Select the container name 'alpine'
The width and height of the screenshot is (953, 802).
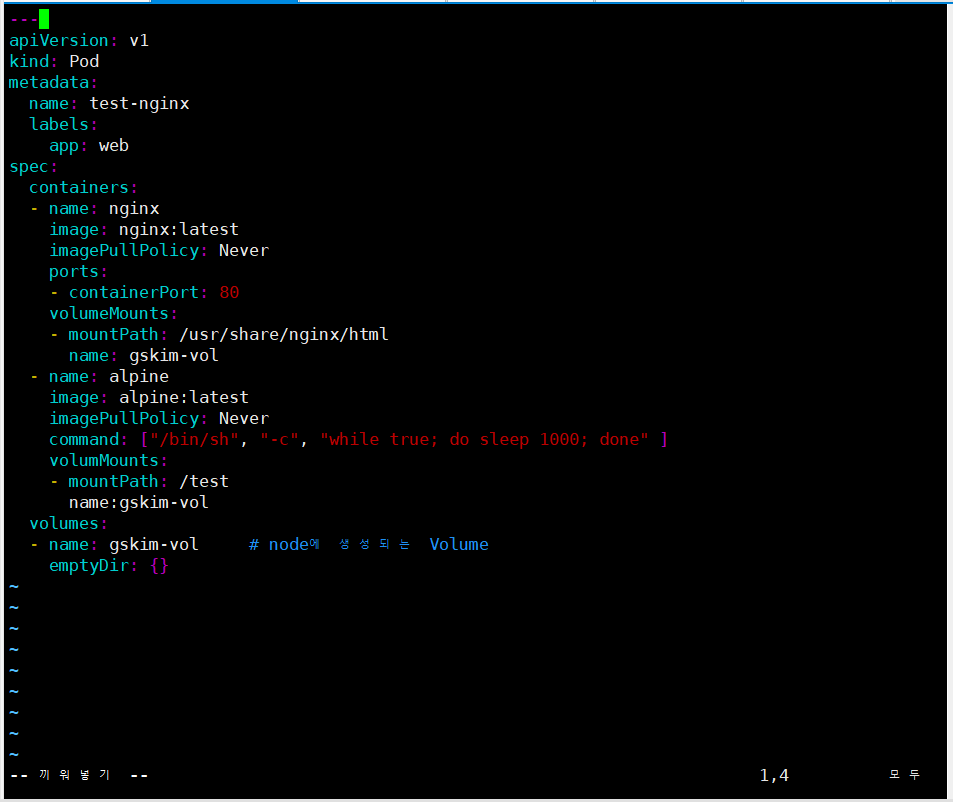(139, 377)
